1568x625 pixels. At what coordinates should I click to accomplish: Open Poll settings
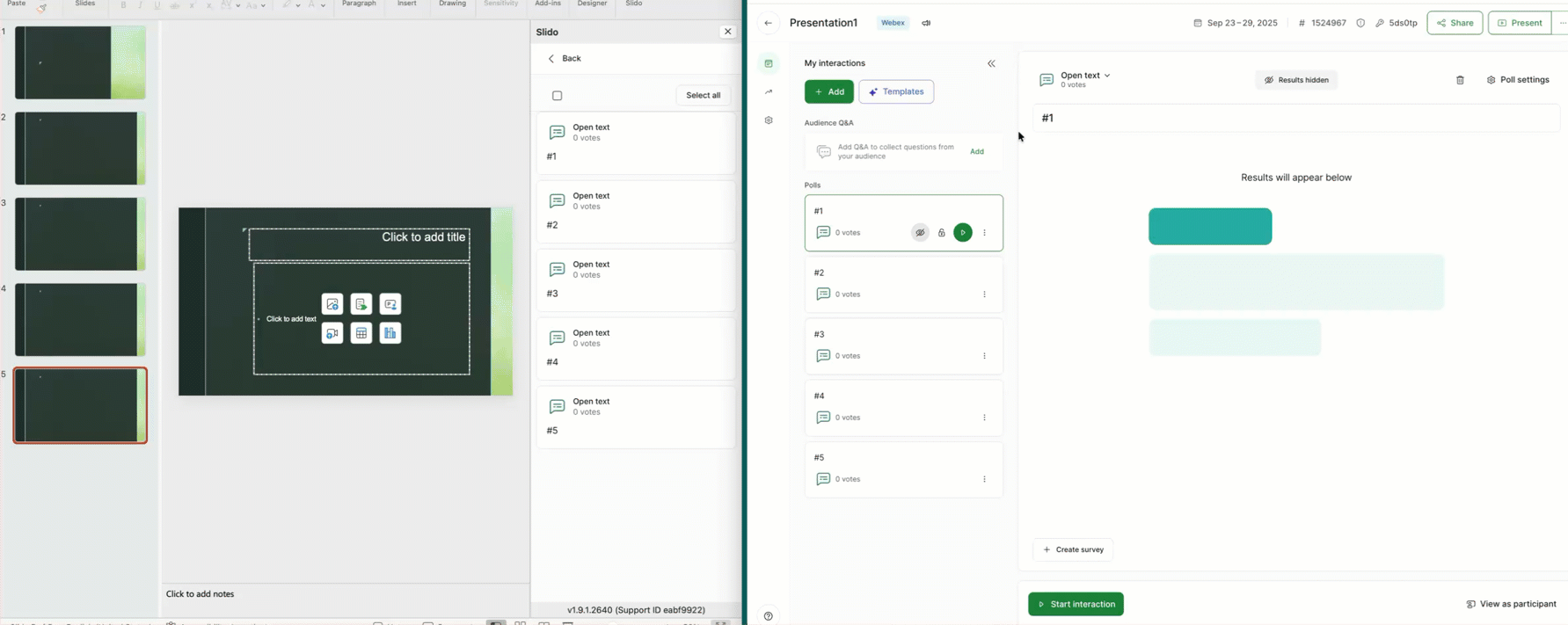point(1518,80)
